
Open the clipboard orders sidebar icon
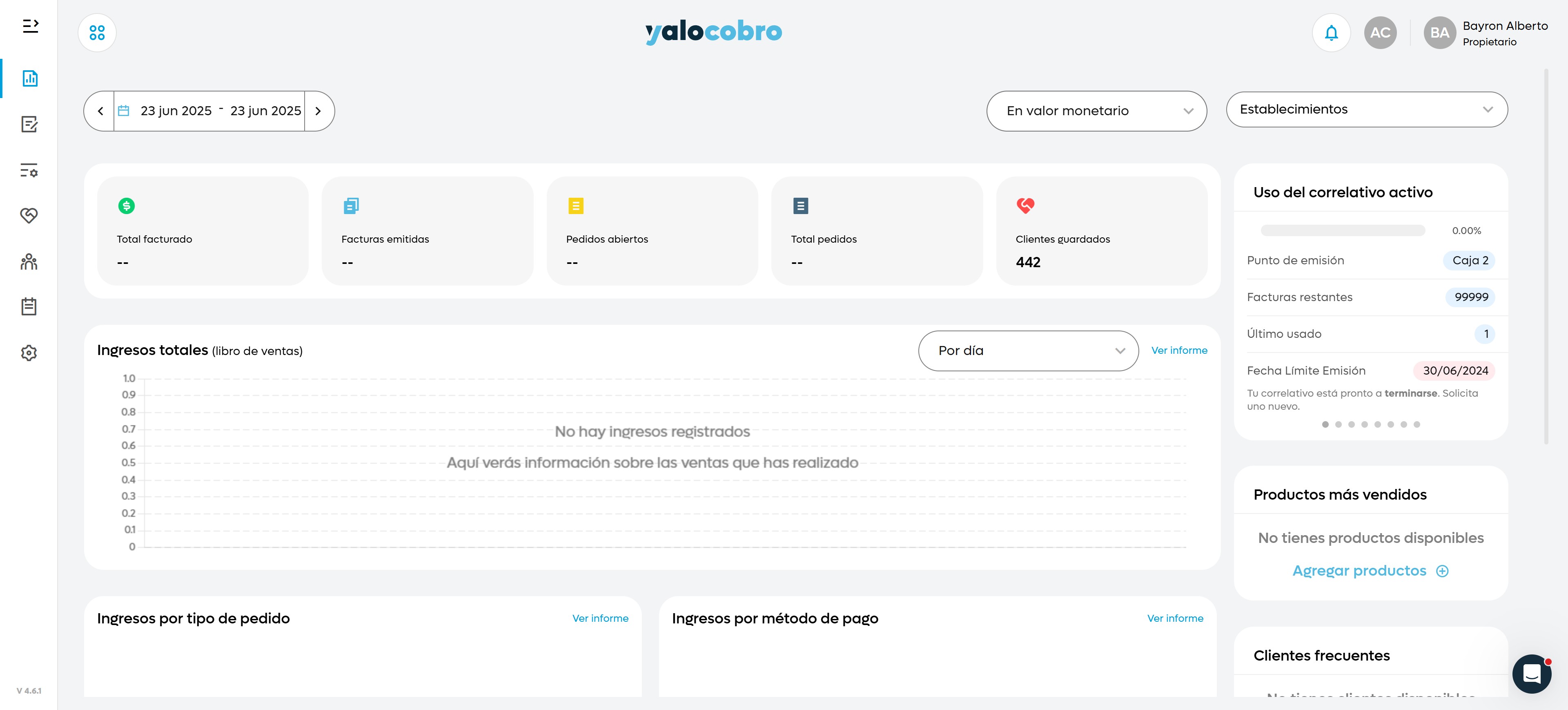pos(29,306)
